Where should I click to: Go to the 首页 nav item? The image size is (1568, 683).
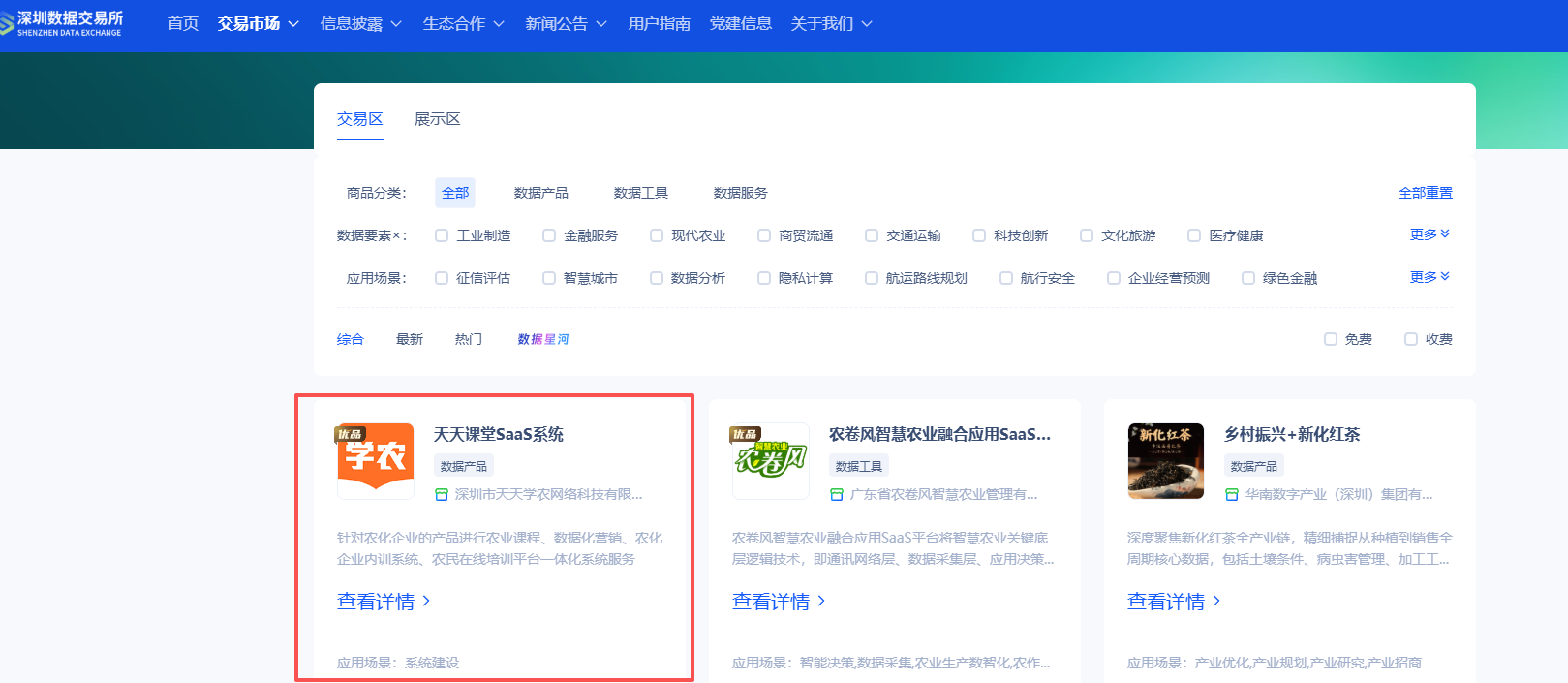[x=183, y=23]
